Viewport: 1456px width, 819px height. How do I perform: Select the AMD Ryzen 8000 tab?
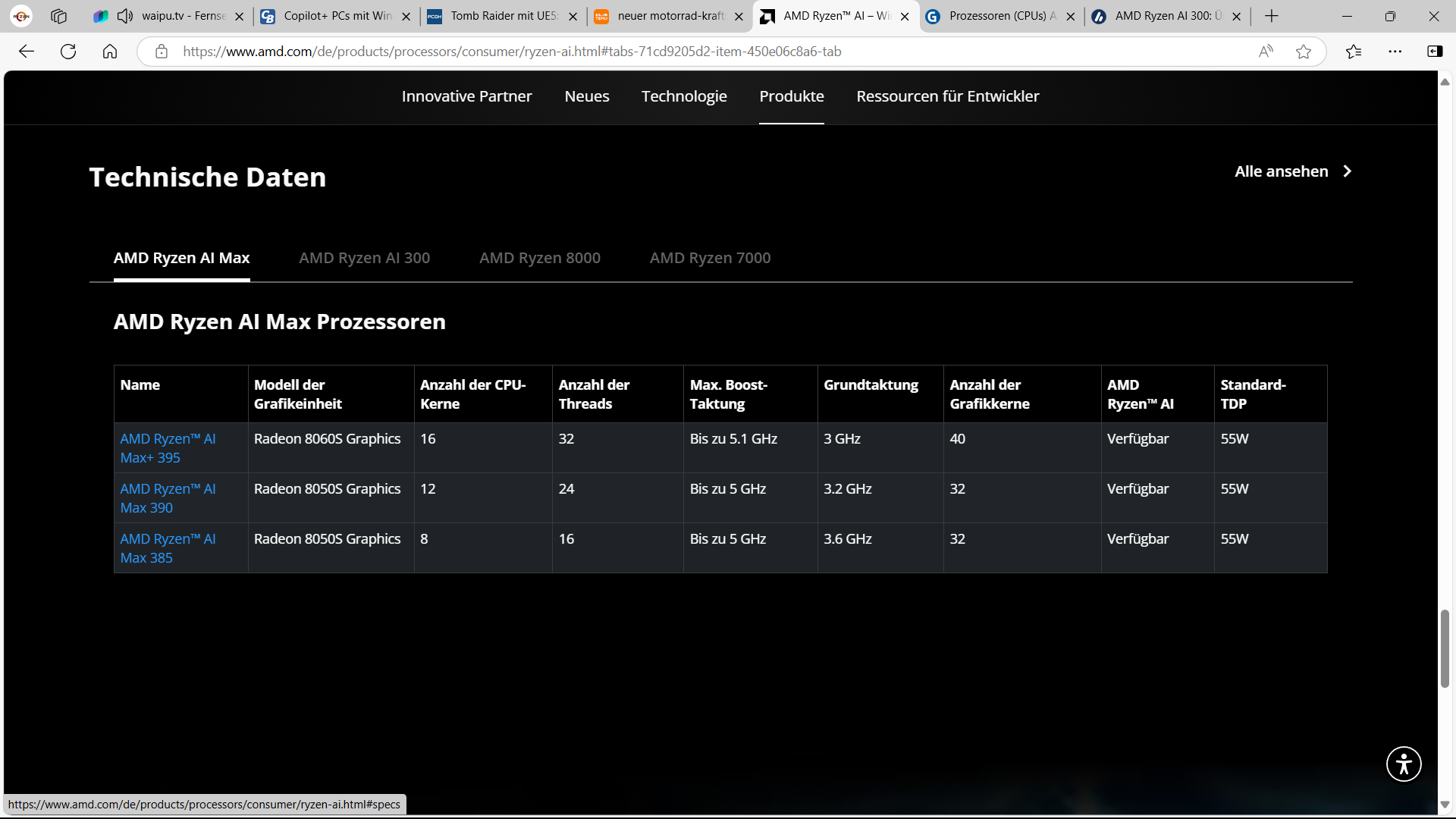point(539,258)
